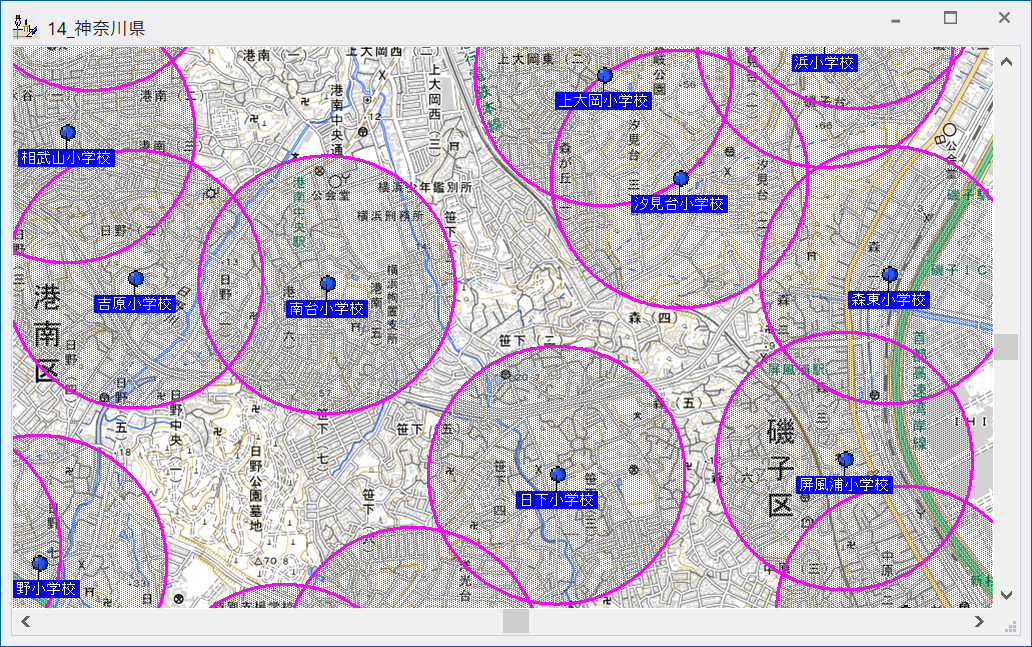Click the vertical scrollbar down arrow

(x=1006, y=595)
